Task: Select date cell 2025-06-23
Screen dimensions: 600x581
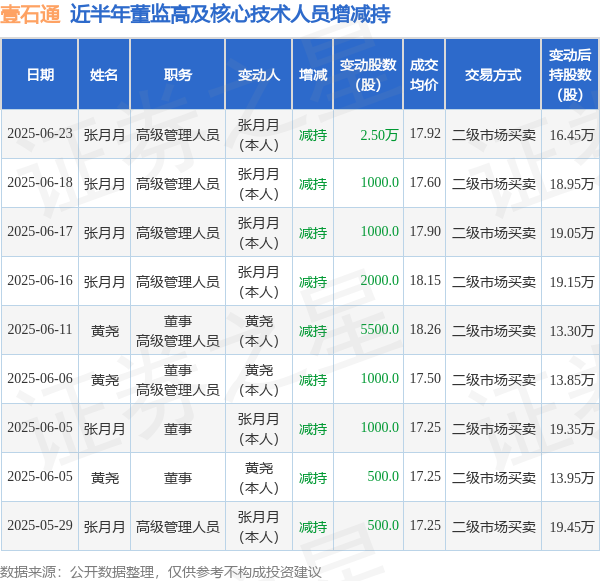Action: tap(40, 134)
